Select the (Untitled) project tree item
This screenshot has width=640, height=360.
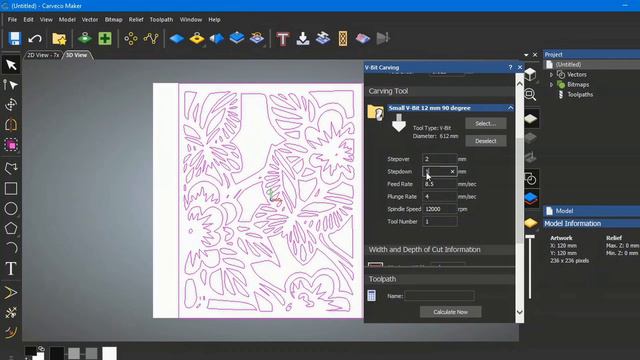568,64
